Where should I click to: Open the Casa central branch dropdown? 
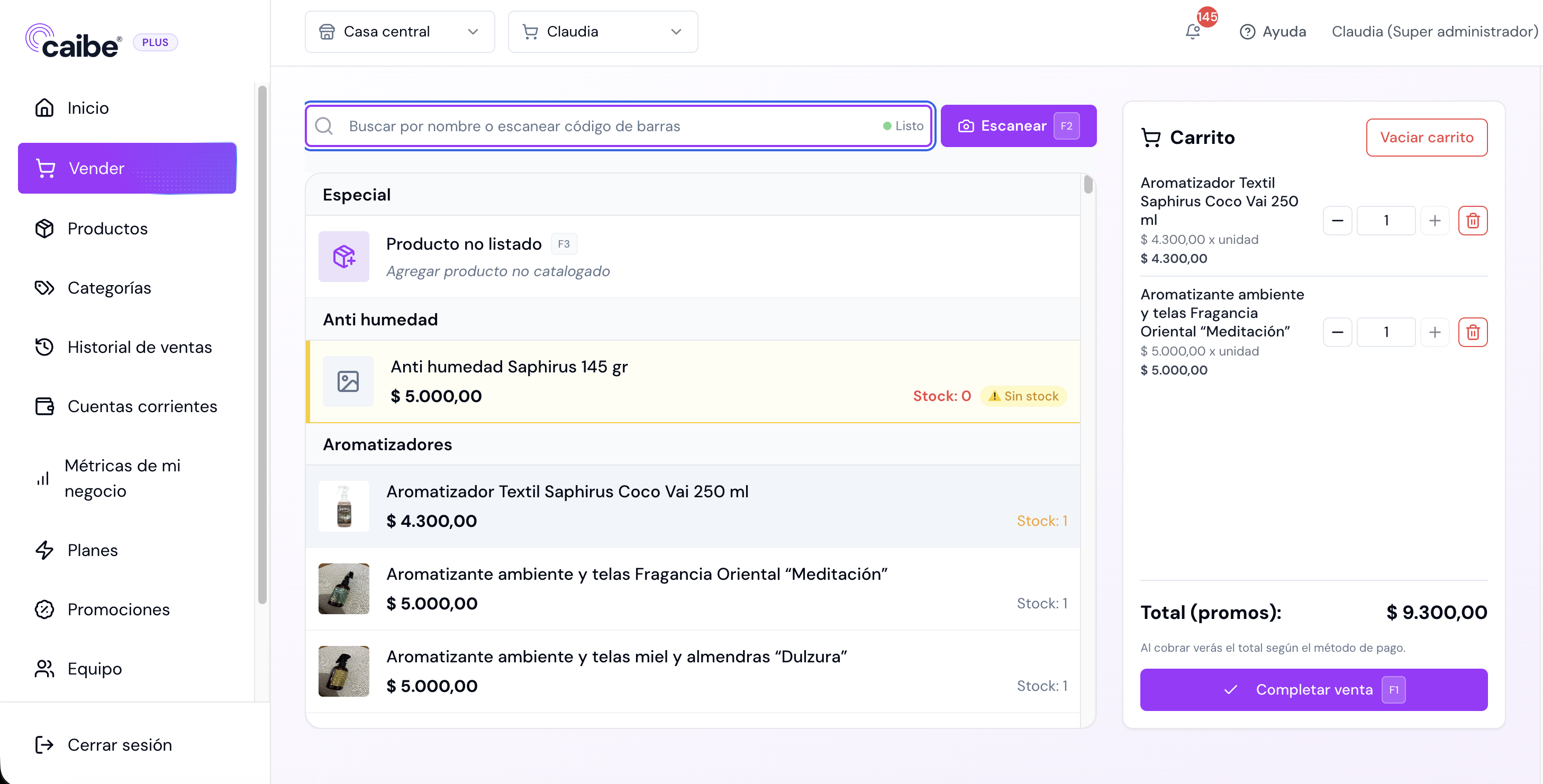(x=400, y=32)
